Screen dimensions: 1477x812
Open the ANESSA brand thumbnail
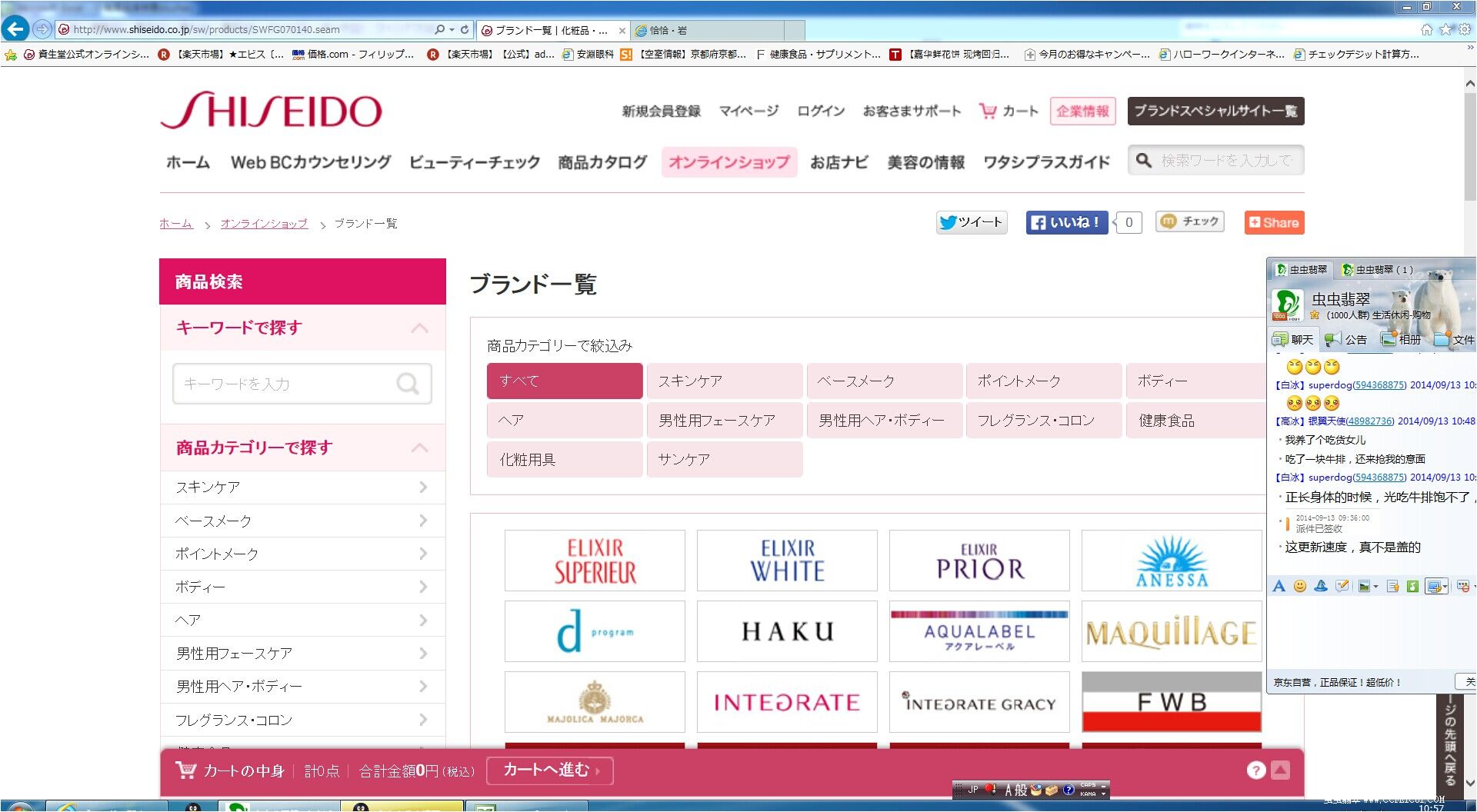(1172, 561)
